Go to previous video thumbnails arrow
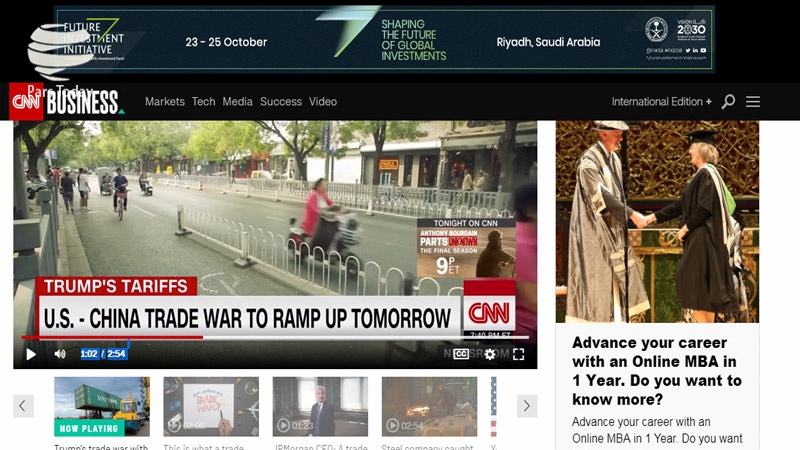800x450 pixels. (x=23, y=406)
